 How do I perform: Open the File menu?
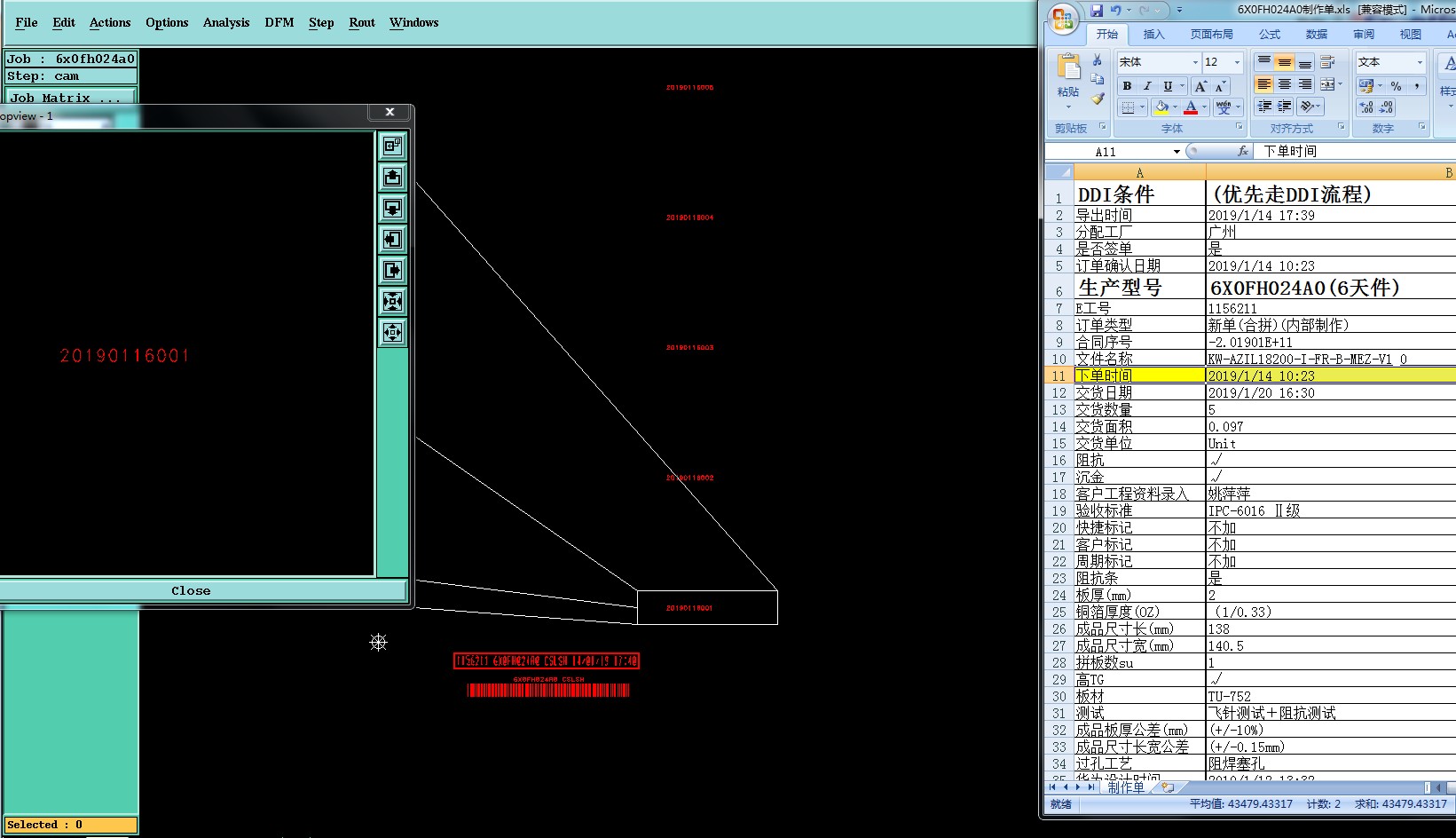27,22
